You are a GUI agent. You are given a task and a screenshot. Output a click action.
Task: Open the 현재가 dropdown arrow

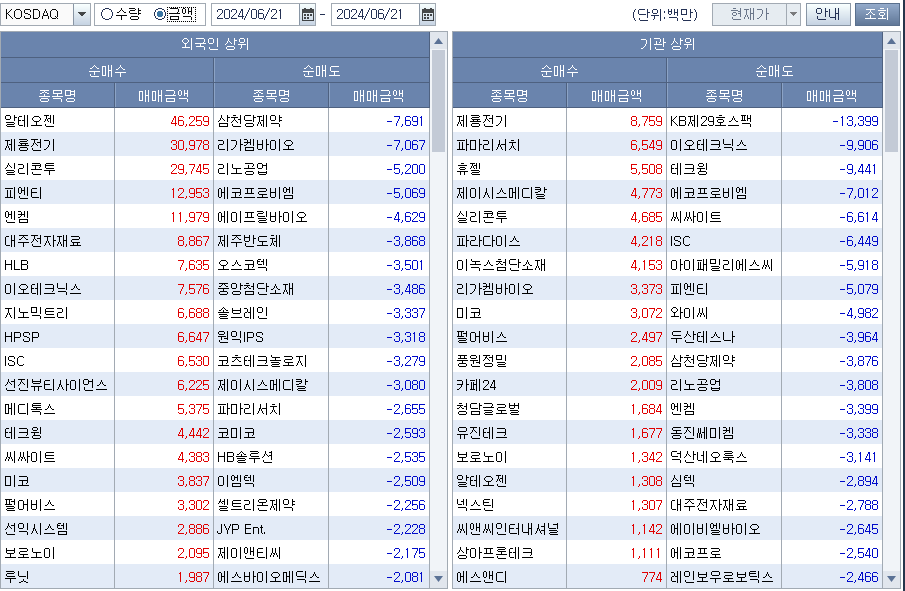pos(793,14)
